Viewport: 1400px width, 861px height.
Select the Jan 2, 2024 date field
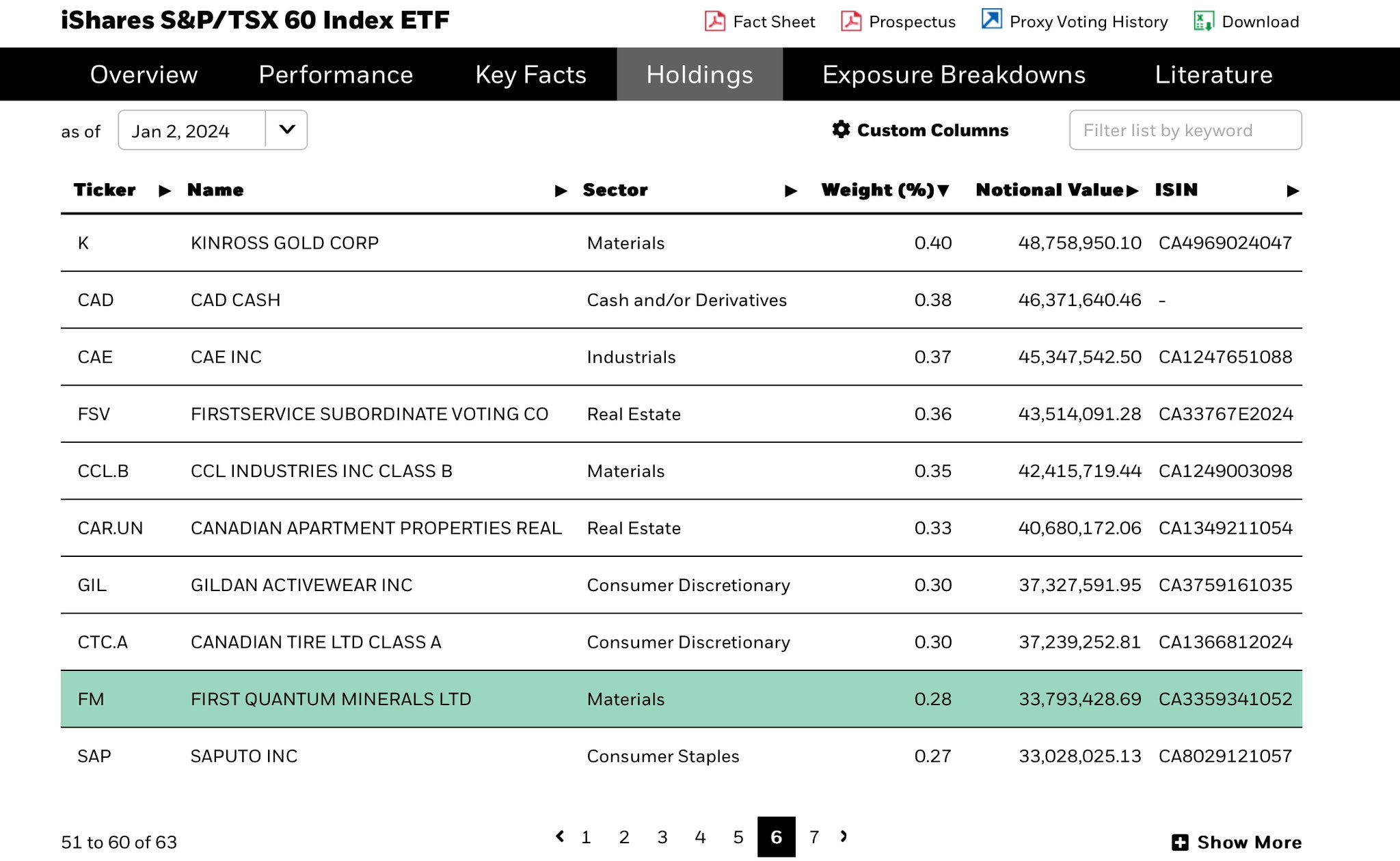point(192,130)
